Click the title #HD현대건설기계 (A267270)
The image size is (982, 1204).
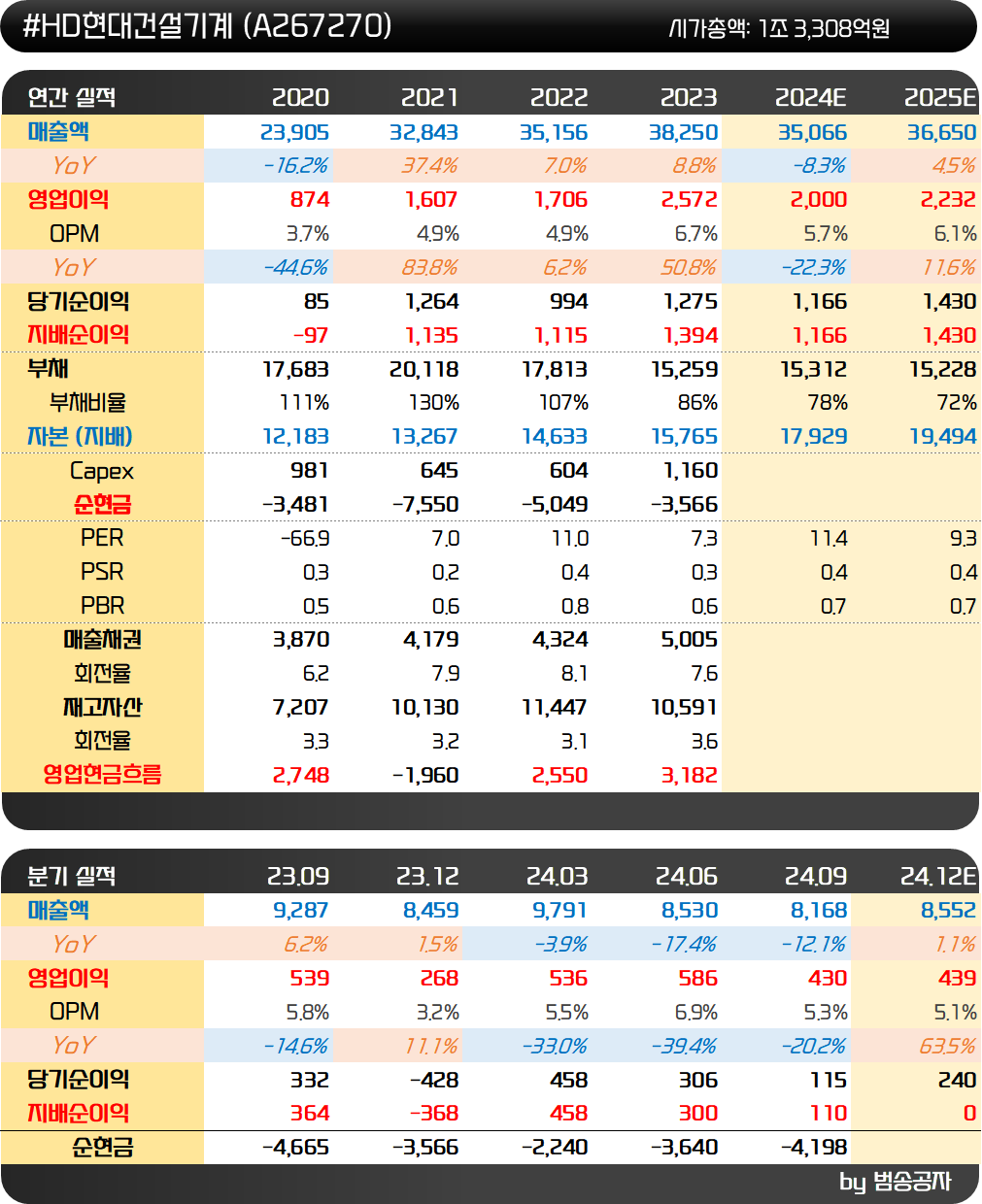tap(207, 26)
